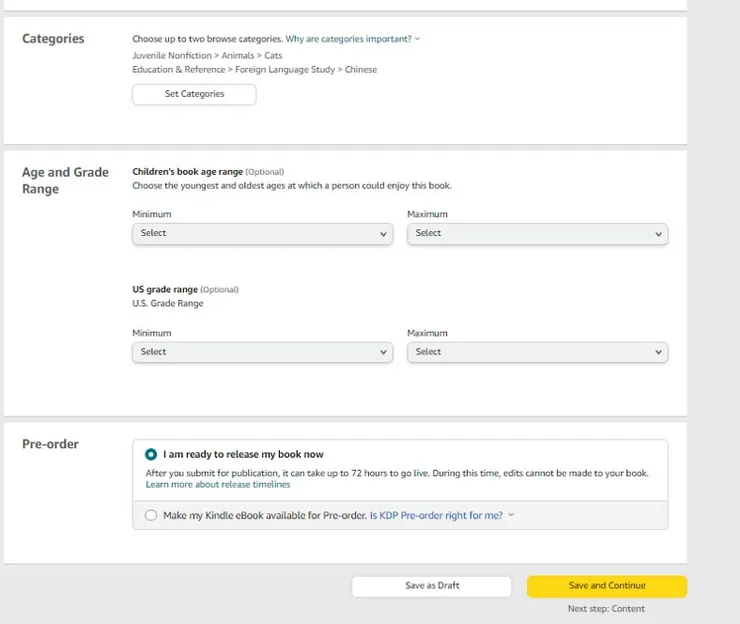Click arrow icon in minimum age select
The image size is (740, 624).
click(x=384, y=234)
